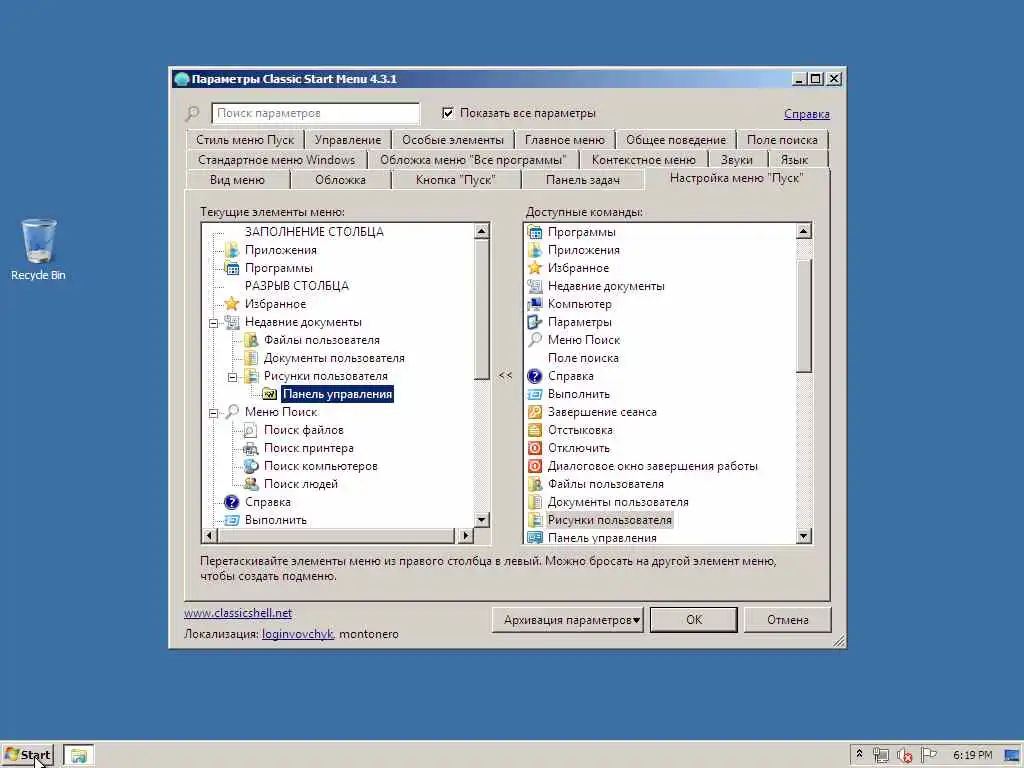Image resolution: width=1024 pixels, height=768 pixels.
Task: Select the ЗАПОЛНЕНИЕ СТОЛБЦА tree row
Action: 314,232
